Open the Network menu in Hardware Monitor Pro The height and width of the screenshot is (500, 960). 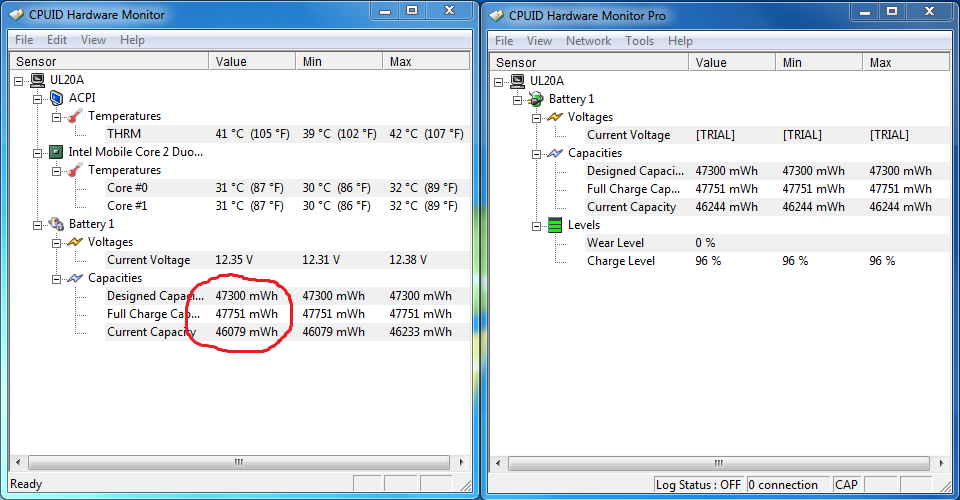pos(588,41)
